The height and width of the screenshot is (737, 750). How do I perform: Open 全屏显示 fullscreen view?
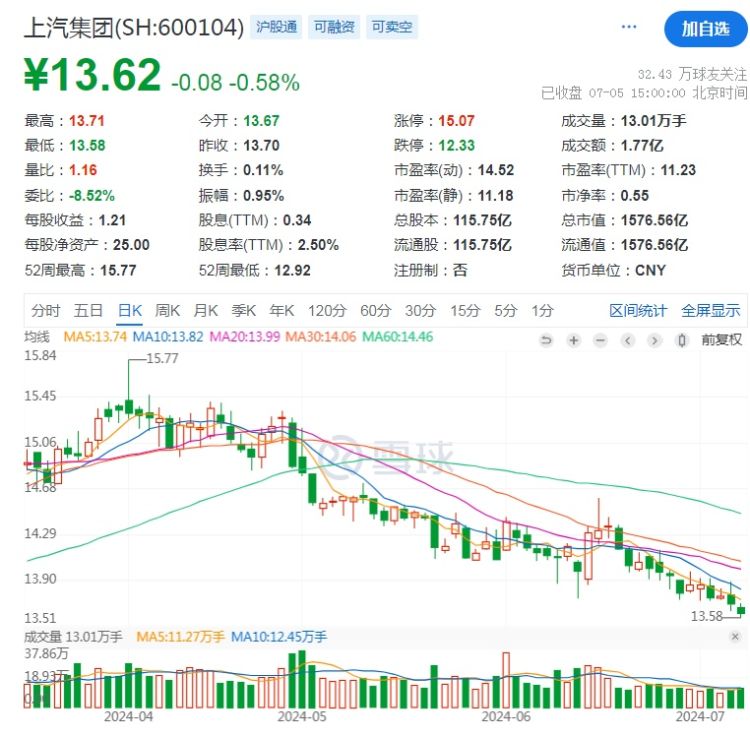point(711,311)
